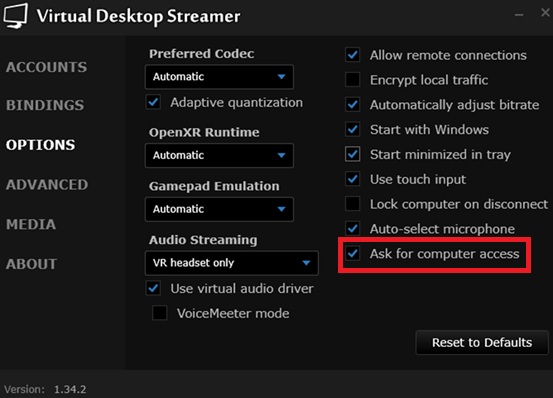Expand the OpenXR Runtime dropdown
553x398 pixels.
pos(219,155)
